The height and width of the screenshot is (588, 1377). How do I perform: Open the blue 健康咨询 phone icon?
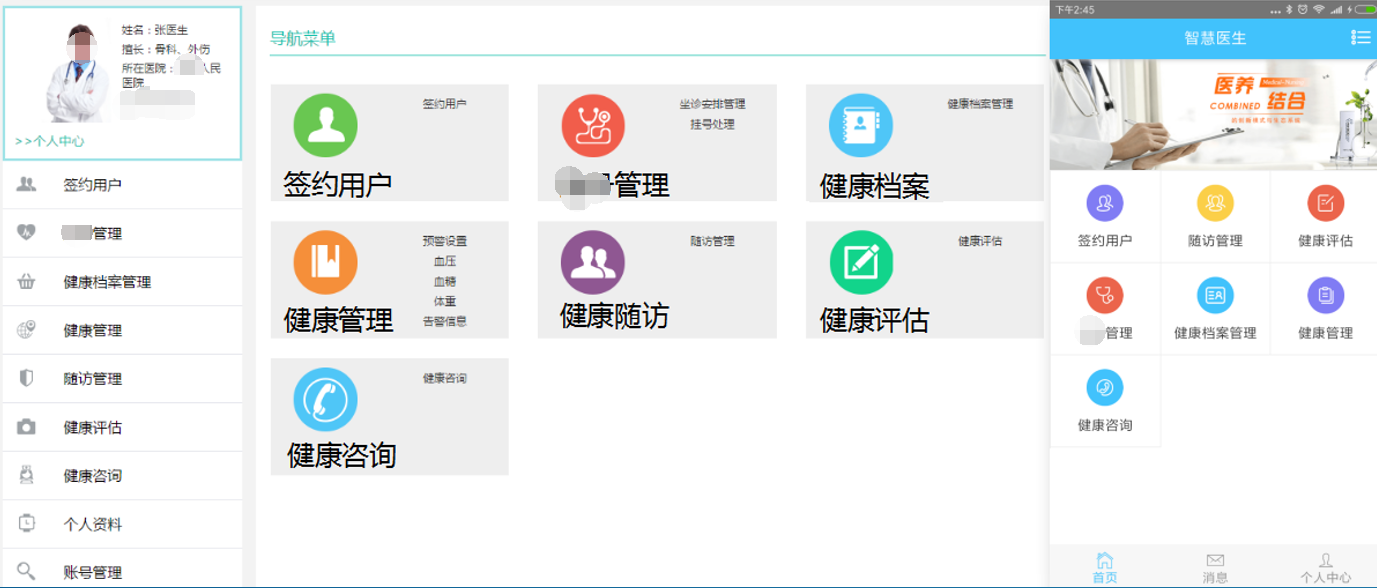325,399
